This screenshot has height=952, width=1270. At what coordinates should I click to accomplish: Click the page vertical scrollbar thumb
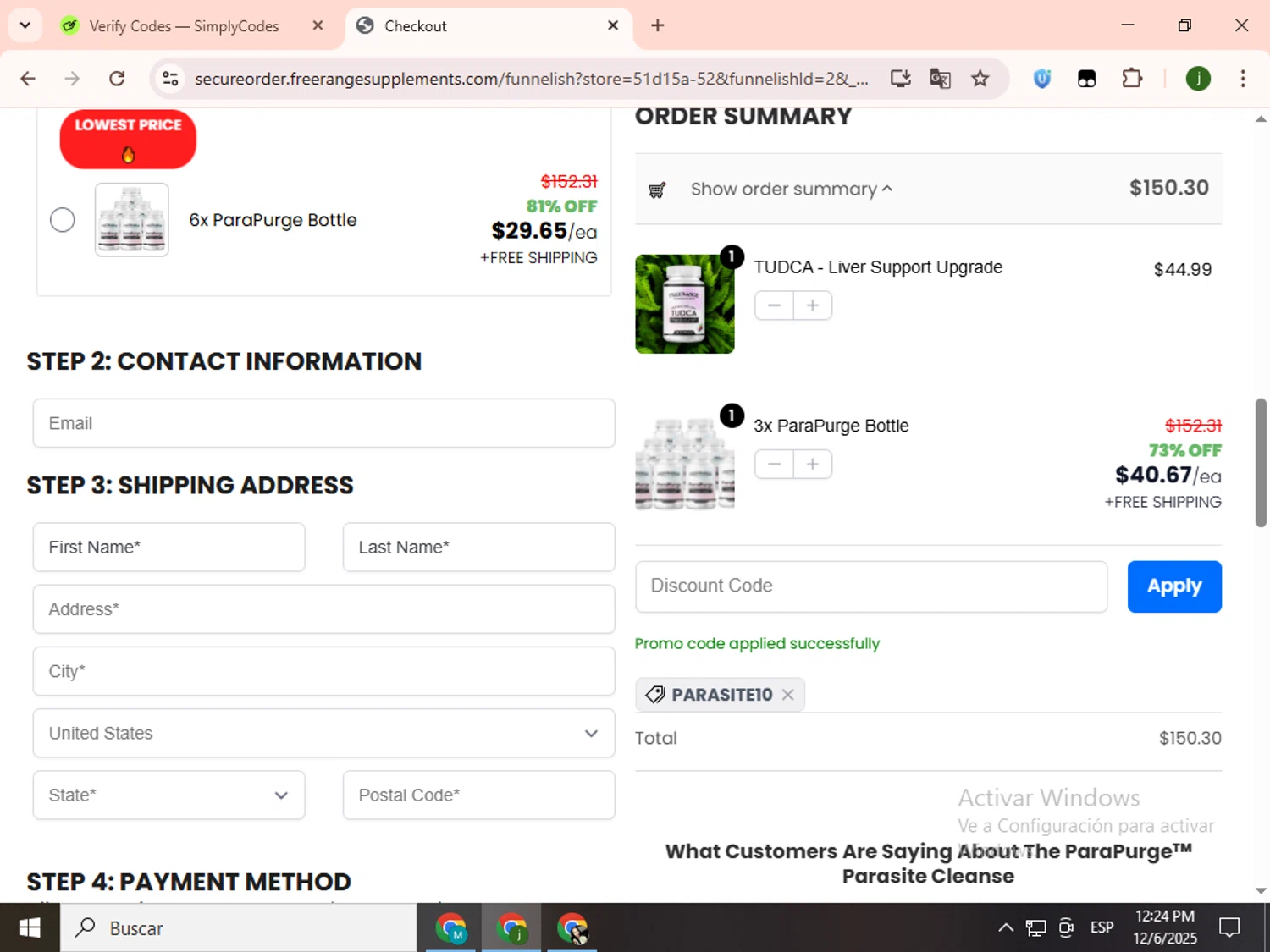click(x=1261, y=462)
